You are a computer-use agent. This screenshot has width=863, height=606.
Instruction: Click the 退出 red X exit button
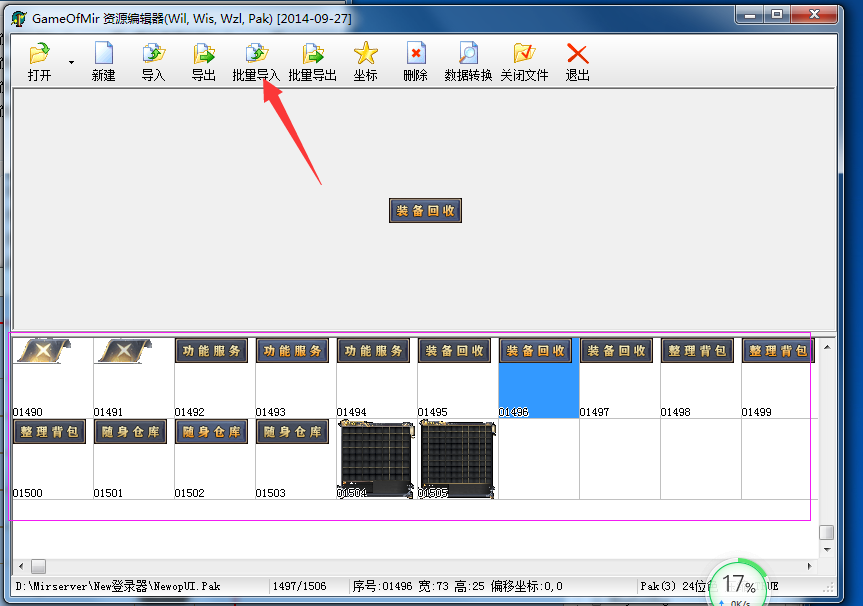click(577, 54)
